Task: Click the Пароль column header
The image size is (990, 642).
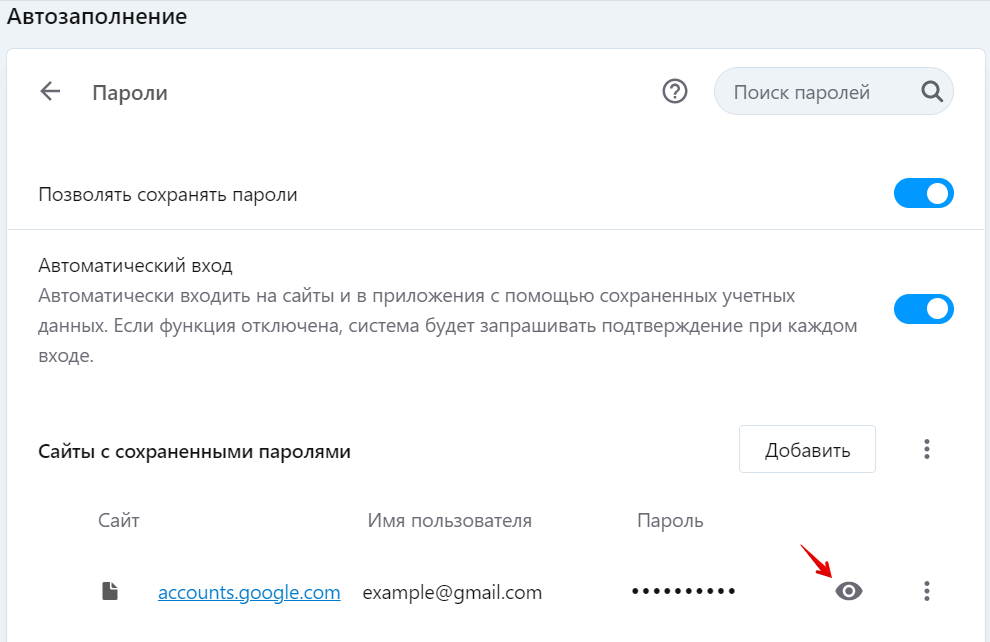Action: (670, 520)
